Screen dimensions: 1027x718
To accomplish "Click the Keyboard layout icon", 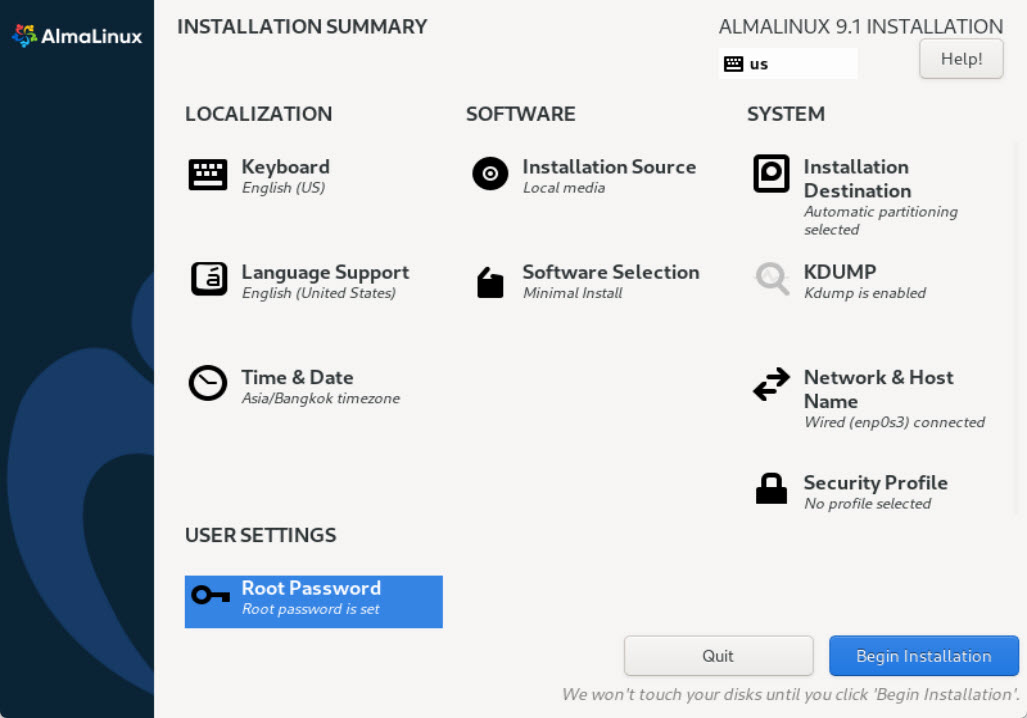I will (208, 175).
